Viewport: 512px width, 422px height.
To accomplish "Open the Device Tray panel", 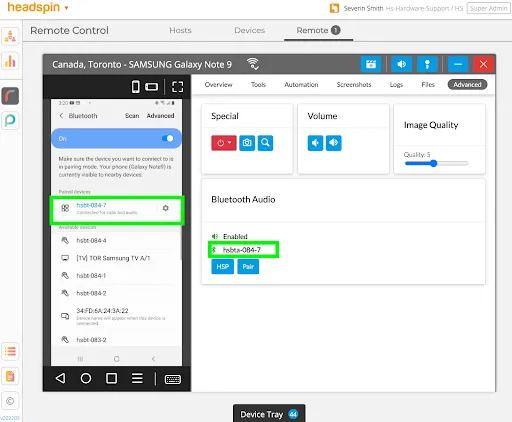I will point(269,414).
